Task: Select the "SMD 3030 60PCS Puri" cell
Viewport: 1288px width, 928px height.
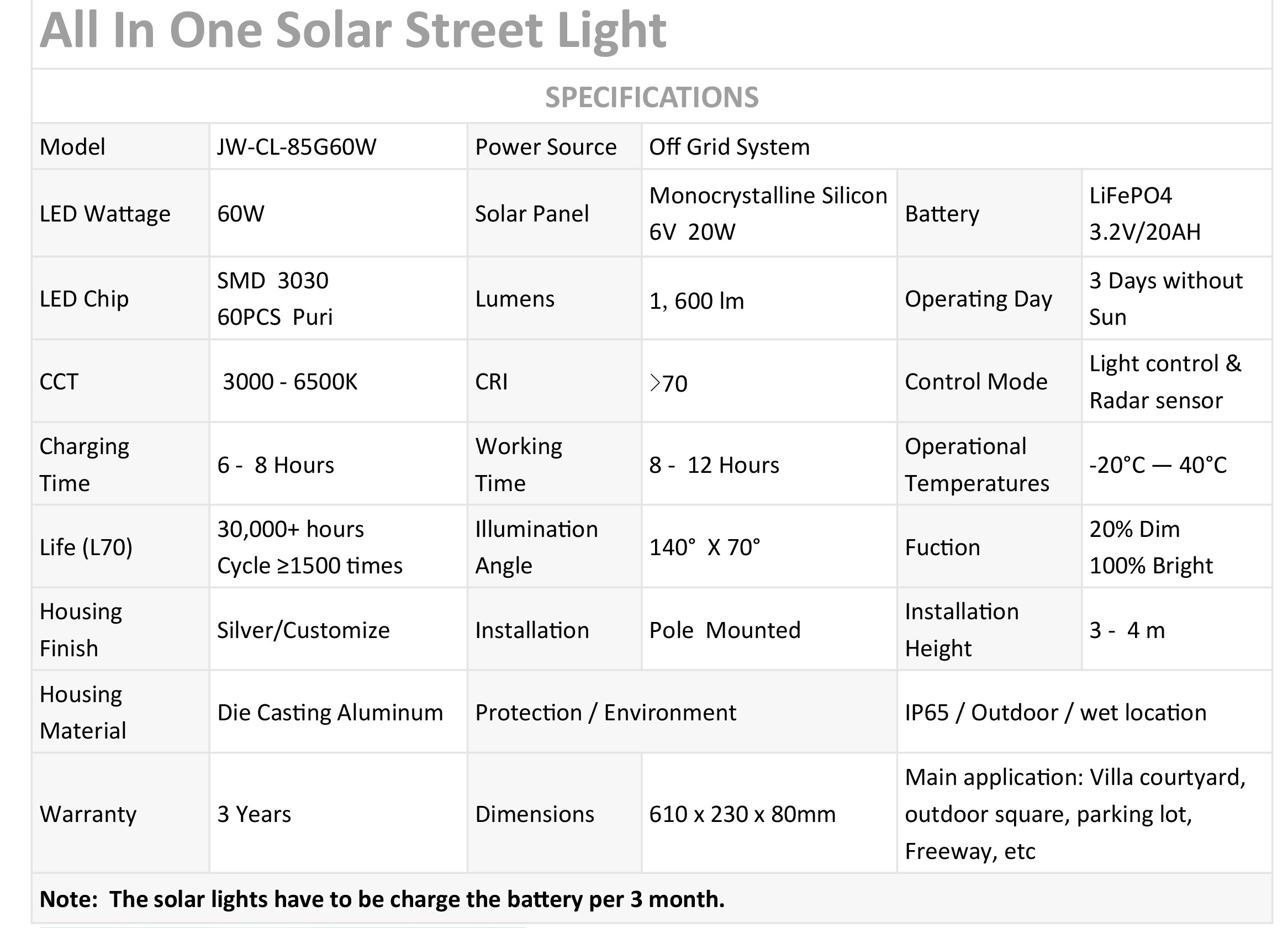Action: 275,299
